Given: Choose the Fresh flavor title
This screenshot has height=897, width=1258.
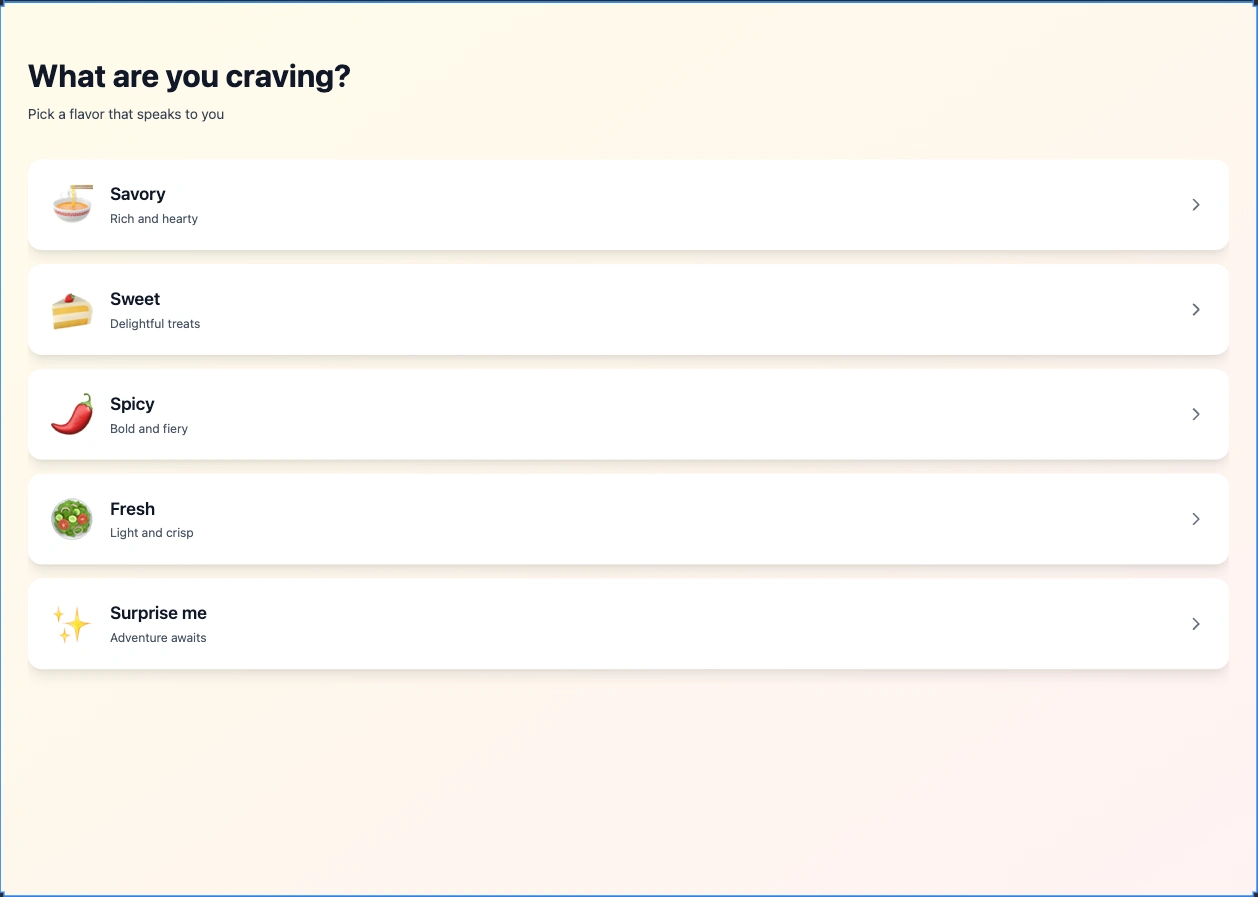Looking at the screenshot, I should coord(132,509).
